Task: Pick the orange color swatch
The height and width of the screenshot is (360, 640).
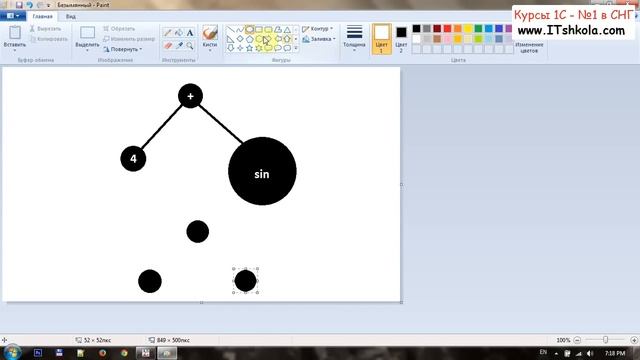Action: pyautogui.click(x=458, y=29)
